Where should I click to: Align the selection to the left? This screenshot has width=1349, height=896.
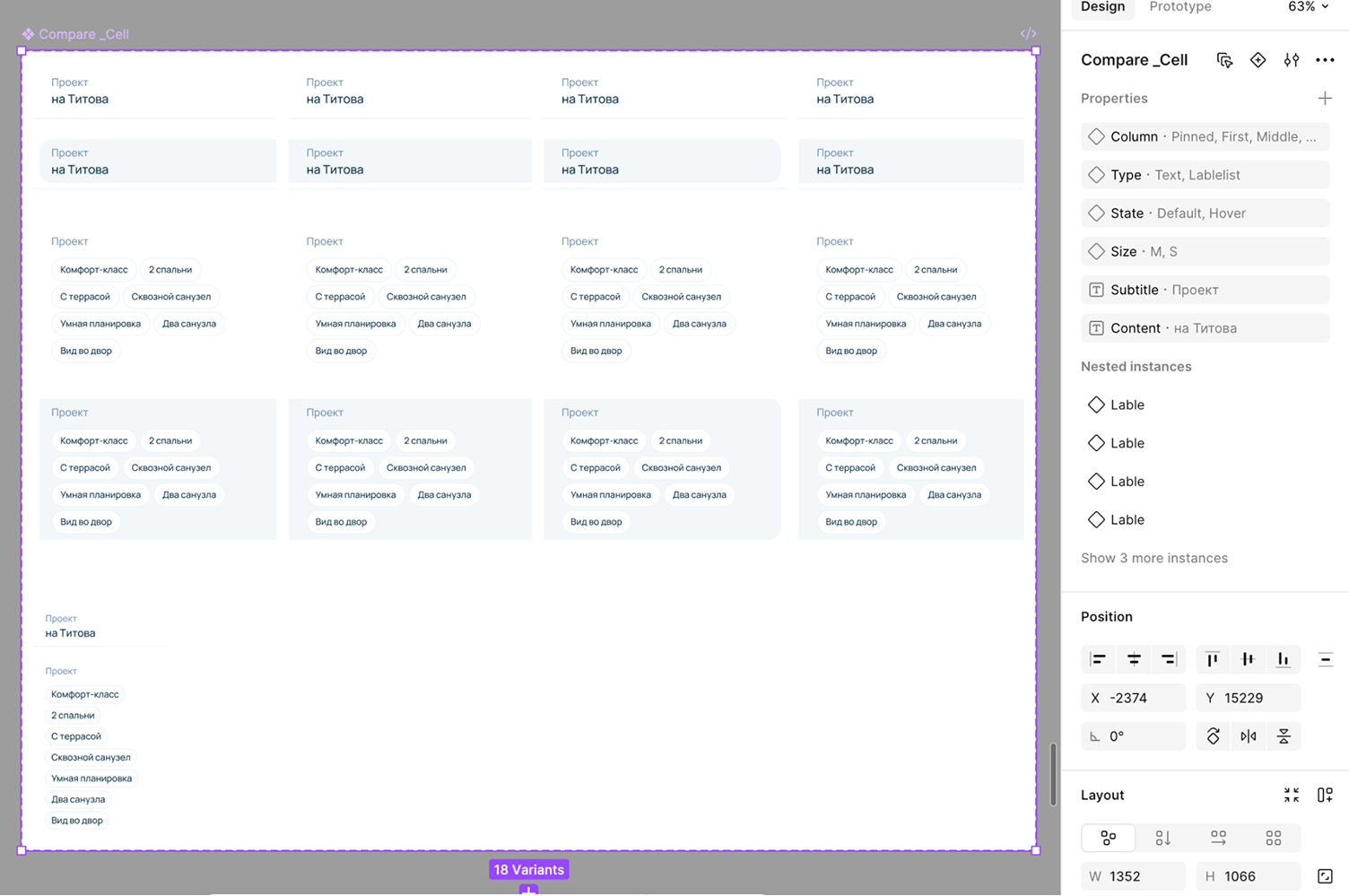1098,659
